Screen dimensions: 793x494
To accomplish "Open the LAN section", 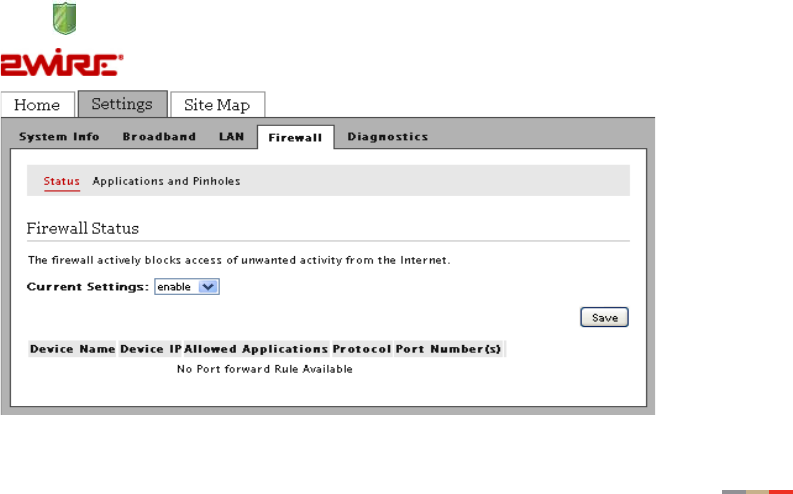I will pyautogui.click(x=232, y=137).
